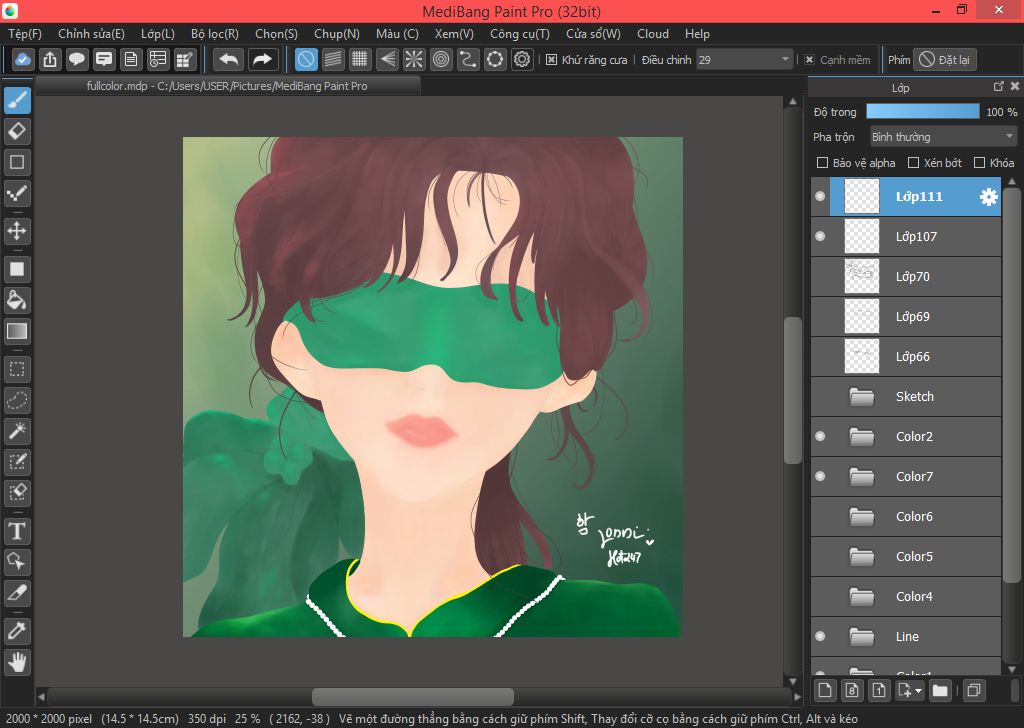Enable the Bảo vệ alpha checkbox
Screen dimensions: 1024x728
click(822, 163)
